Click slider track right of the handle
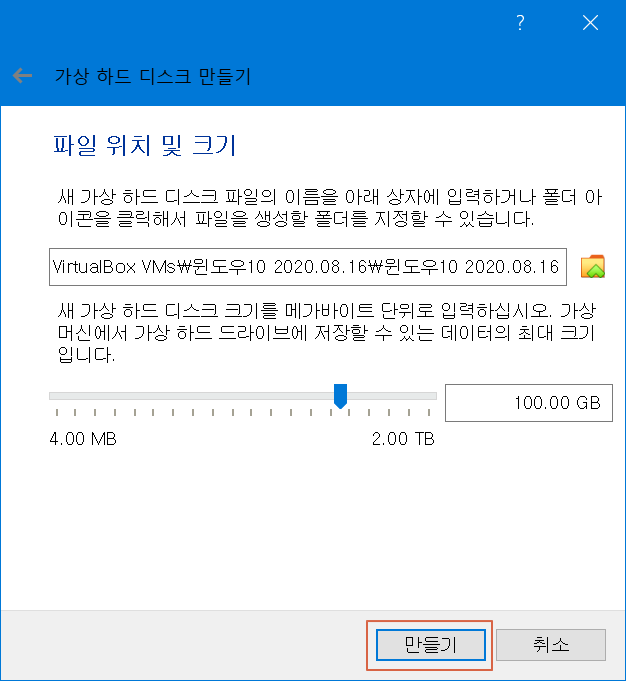This screenshot has height=681, width=626. 392,396
